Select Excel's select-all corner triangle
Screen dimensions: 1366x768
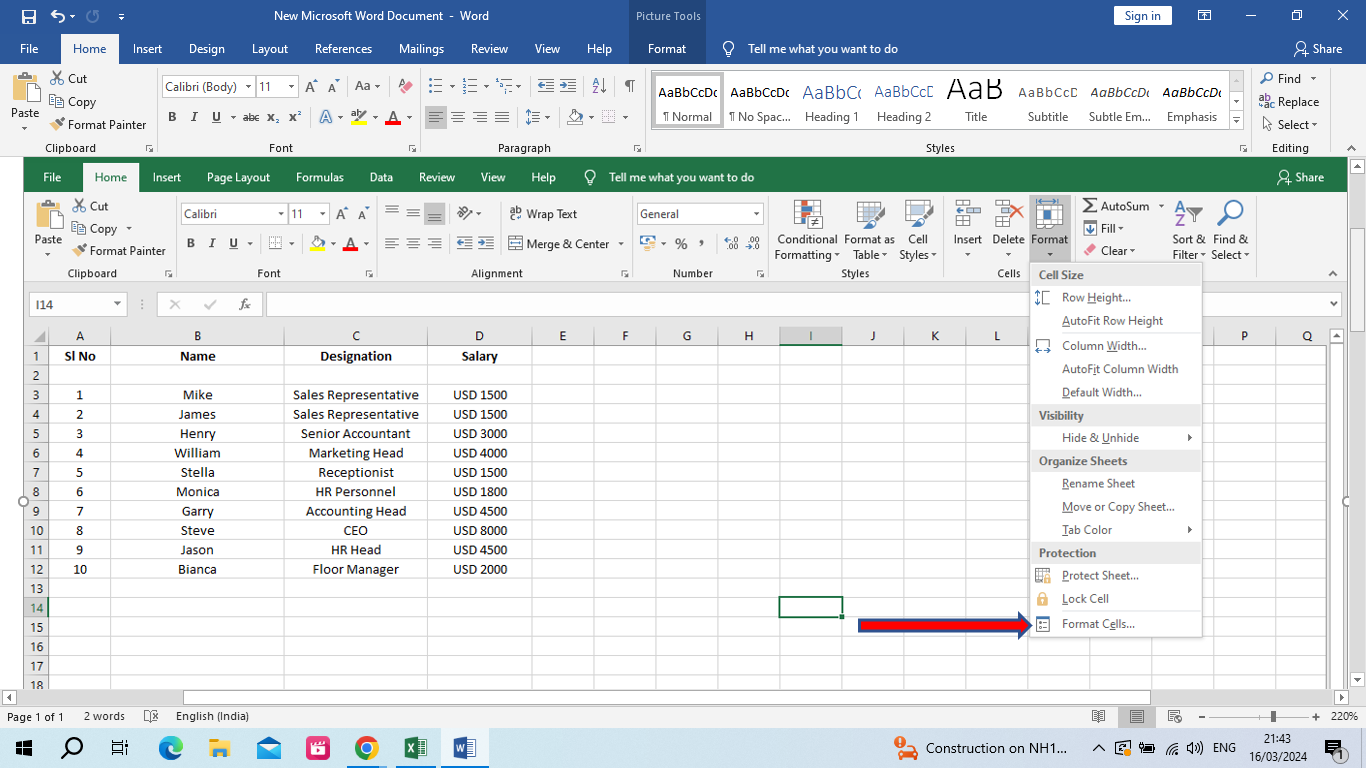coord(40,336)
